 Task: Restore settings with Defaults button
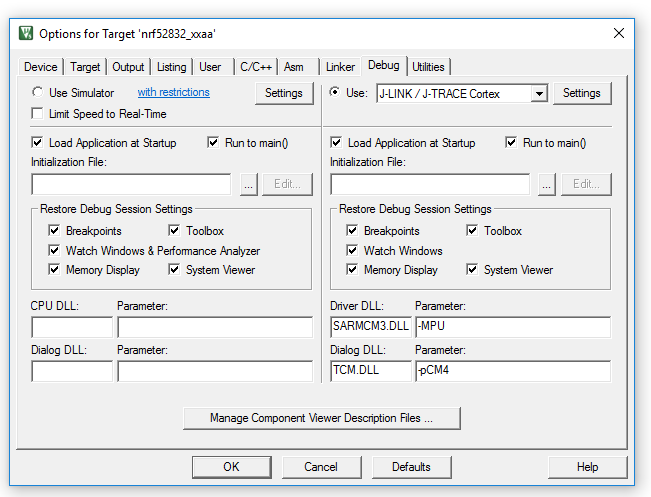pos(411,467)
